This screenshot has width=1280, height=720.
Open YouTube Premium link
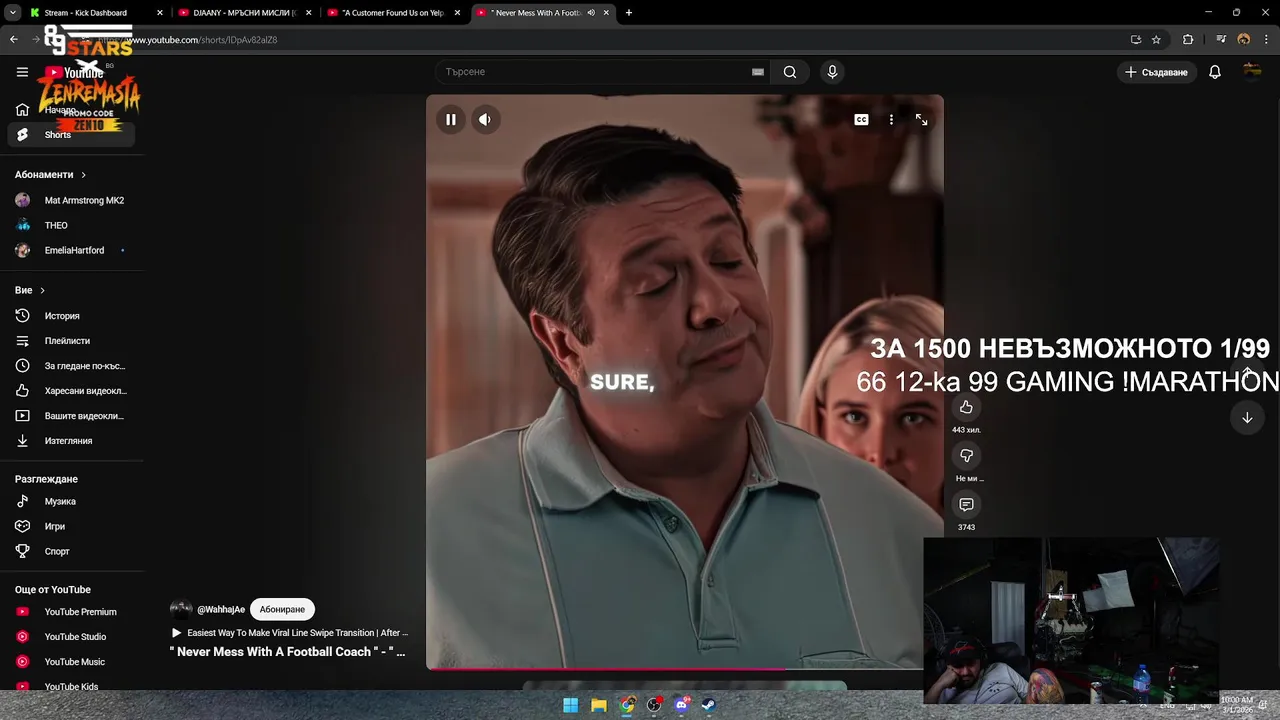coord(72,612)
